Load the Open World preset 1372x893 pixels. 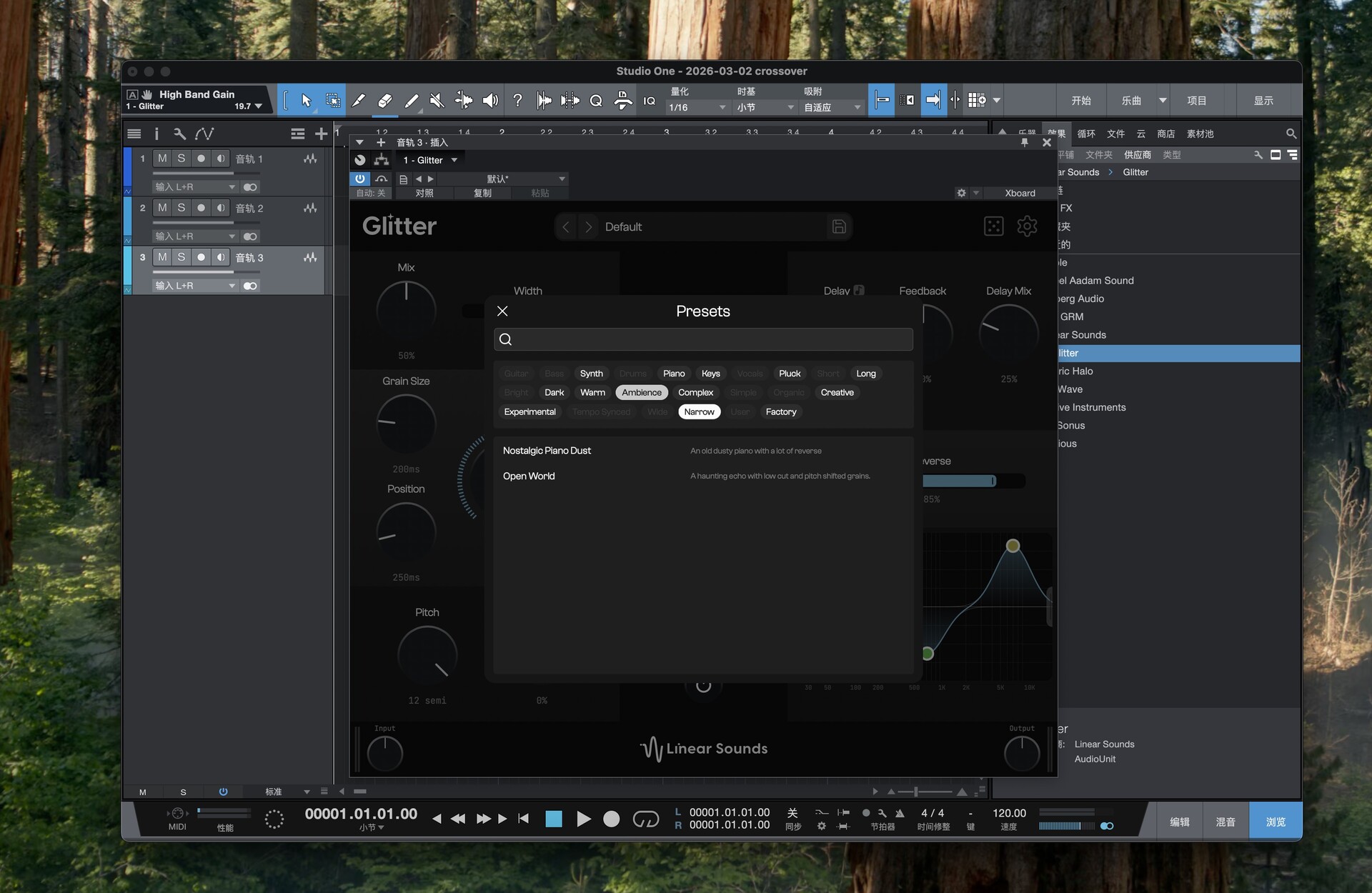pos(529,477)
